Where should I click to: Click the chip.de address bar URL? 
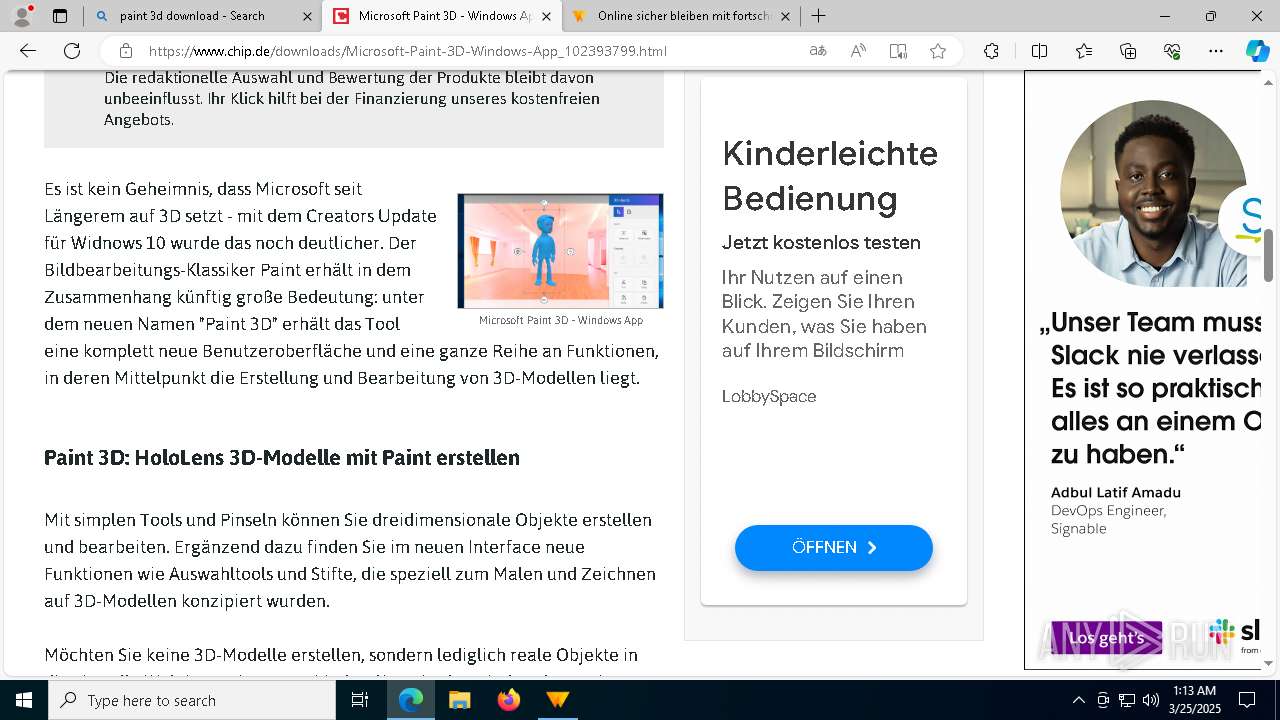pyautogui.click(x=408, y=51)
